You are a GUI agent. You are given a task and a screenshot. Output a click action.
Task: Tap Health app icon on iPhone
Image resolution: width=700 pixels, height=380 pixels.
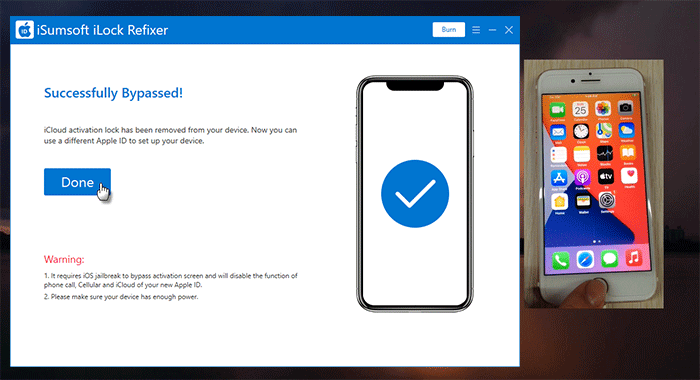point(629,176)
